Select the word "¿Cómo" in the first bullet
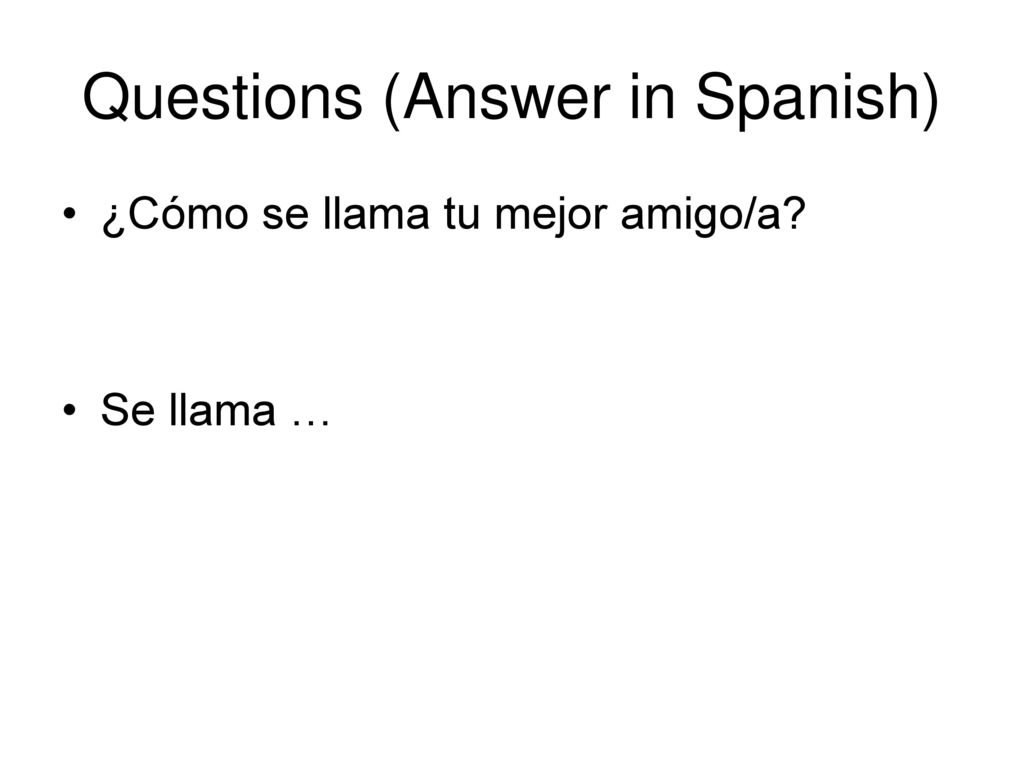 [x=174, y=214]
